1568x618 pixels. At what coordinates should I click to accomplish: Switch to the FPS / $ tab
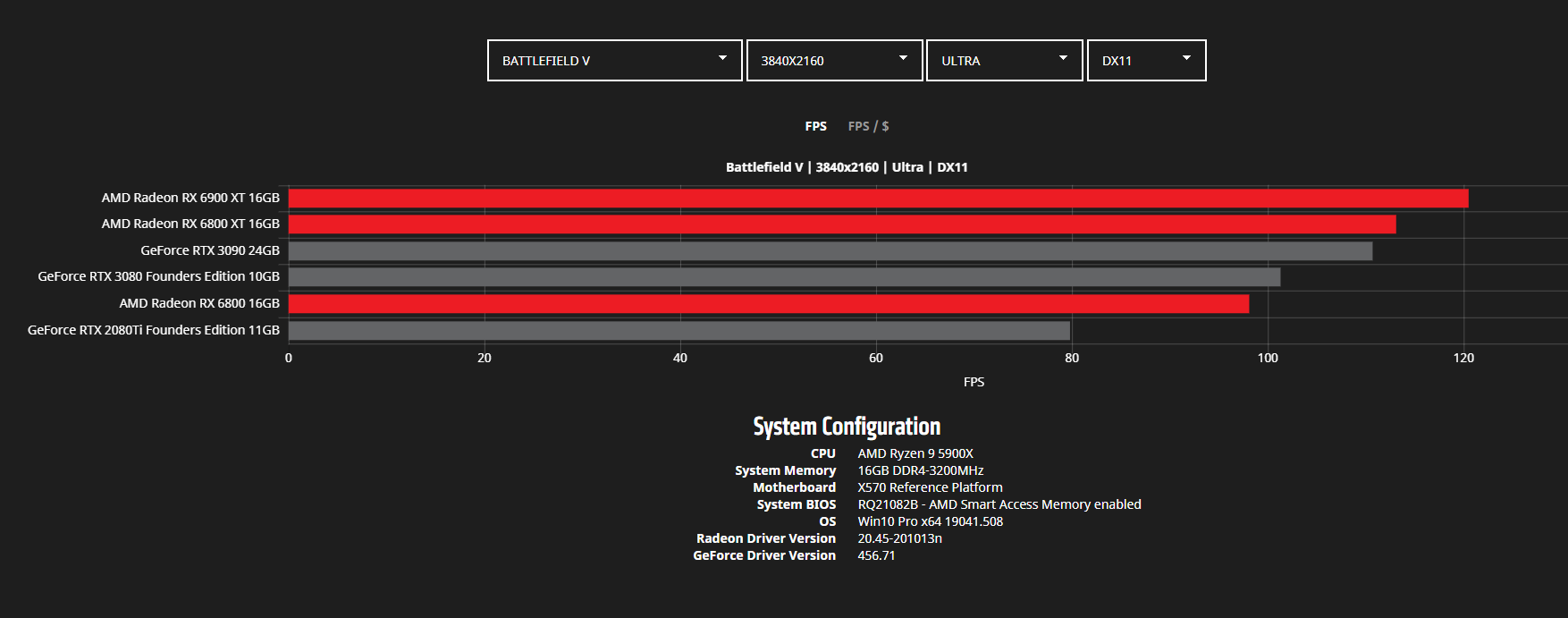(x=869, y=126)
